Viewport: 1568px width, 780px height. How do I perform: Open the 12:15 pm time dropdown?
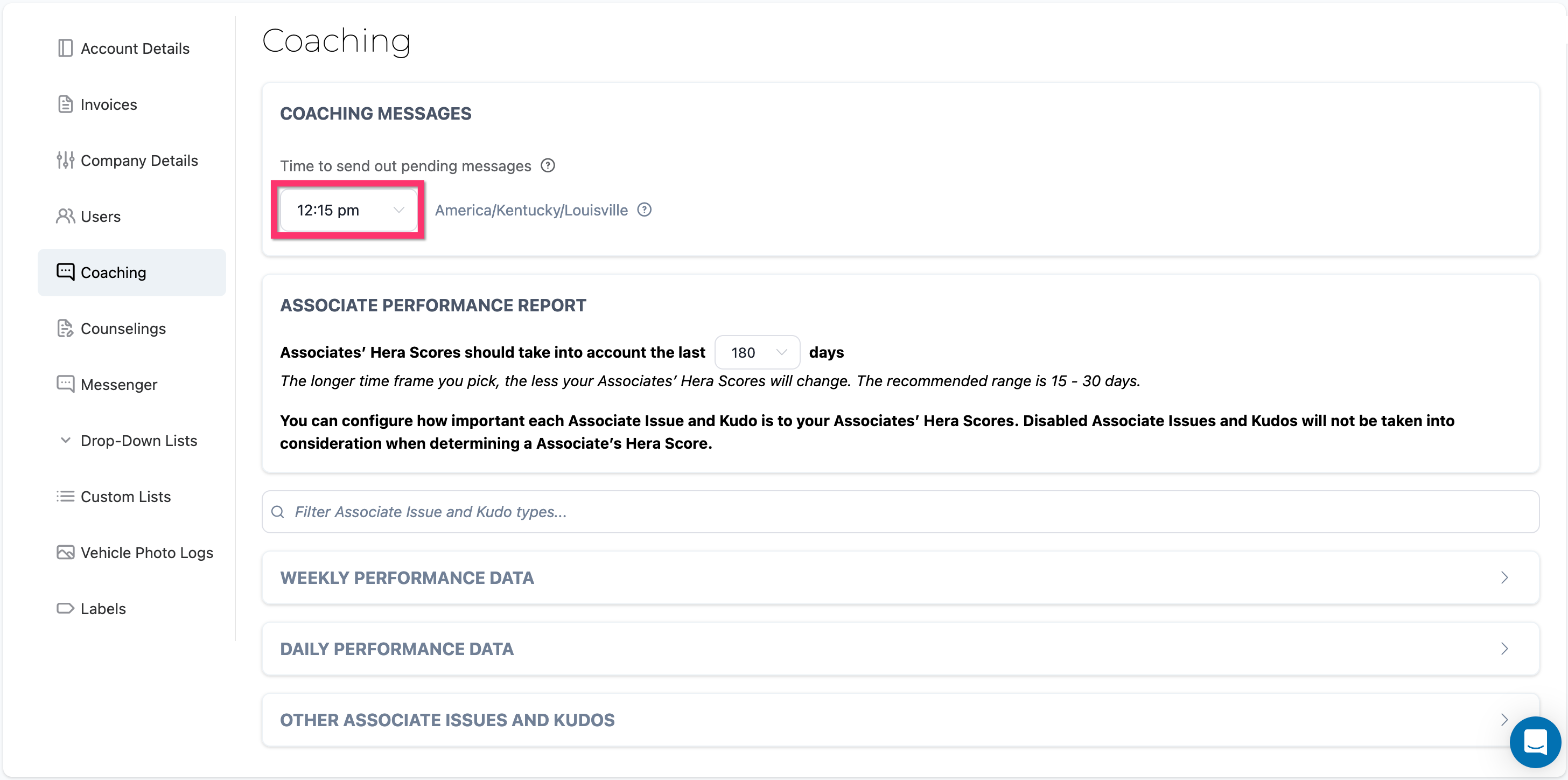349,210
